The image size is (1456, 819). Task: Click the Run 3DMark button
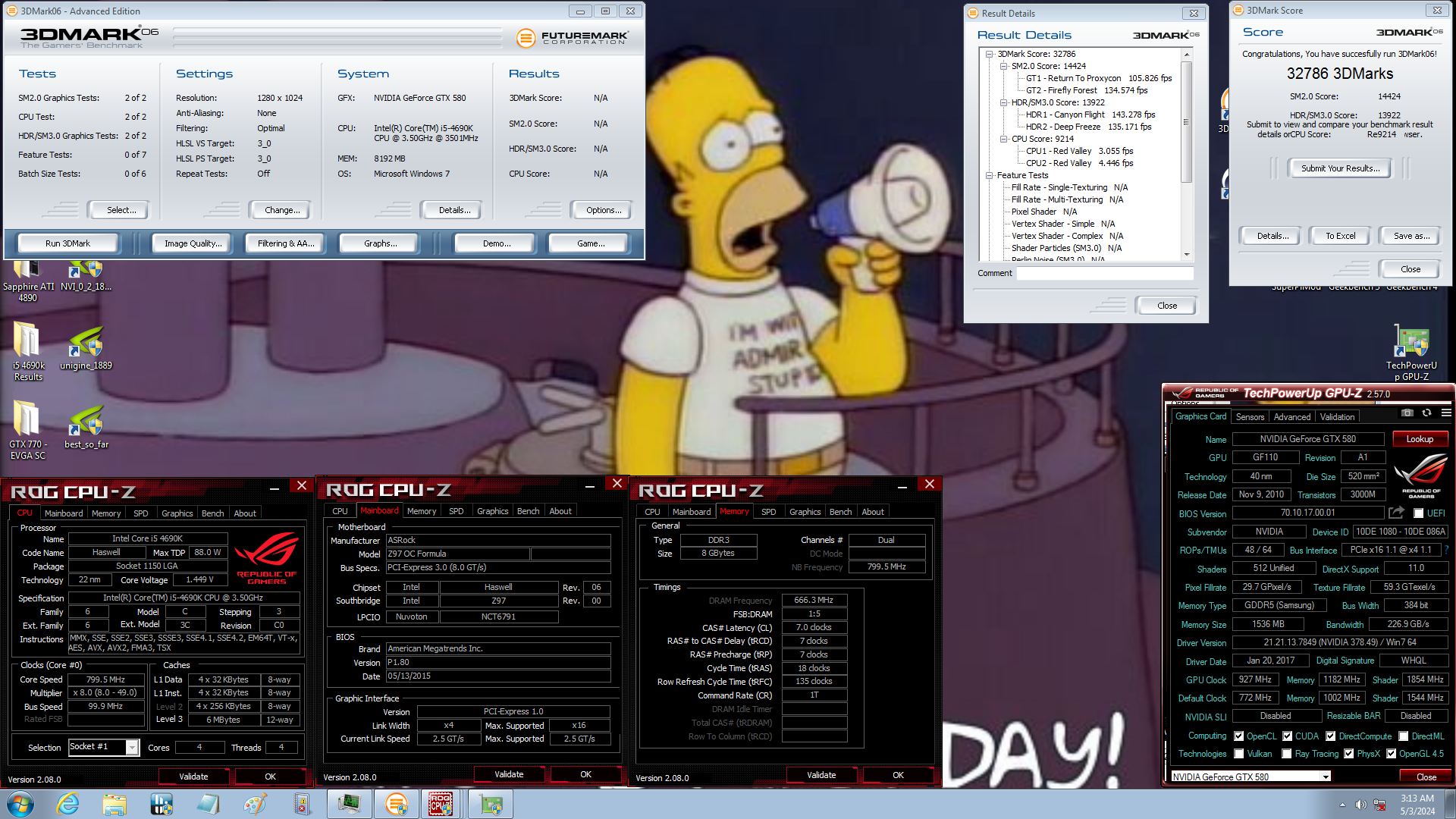click(x=67, y=243)
